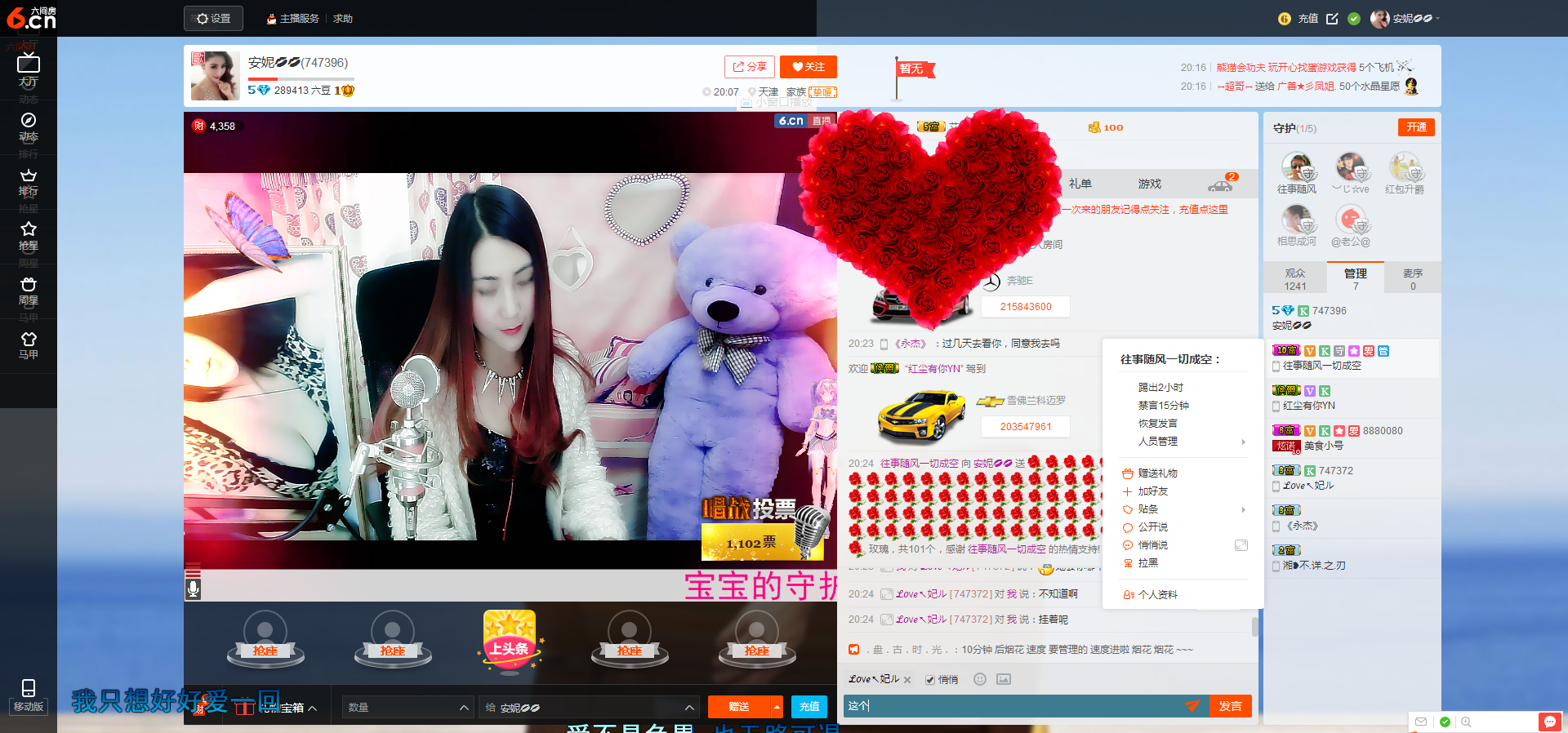This screenshot has width=1568, height=733.
Task: Open the 数量 quantity dropdown
Action: coord(407,707)
